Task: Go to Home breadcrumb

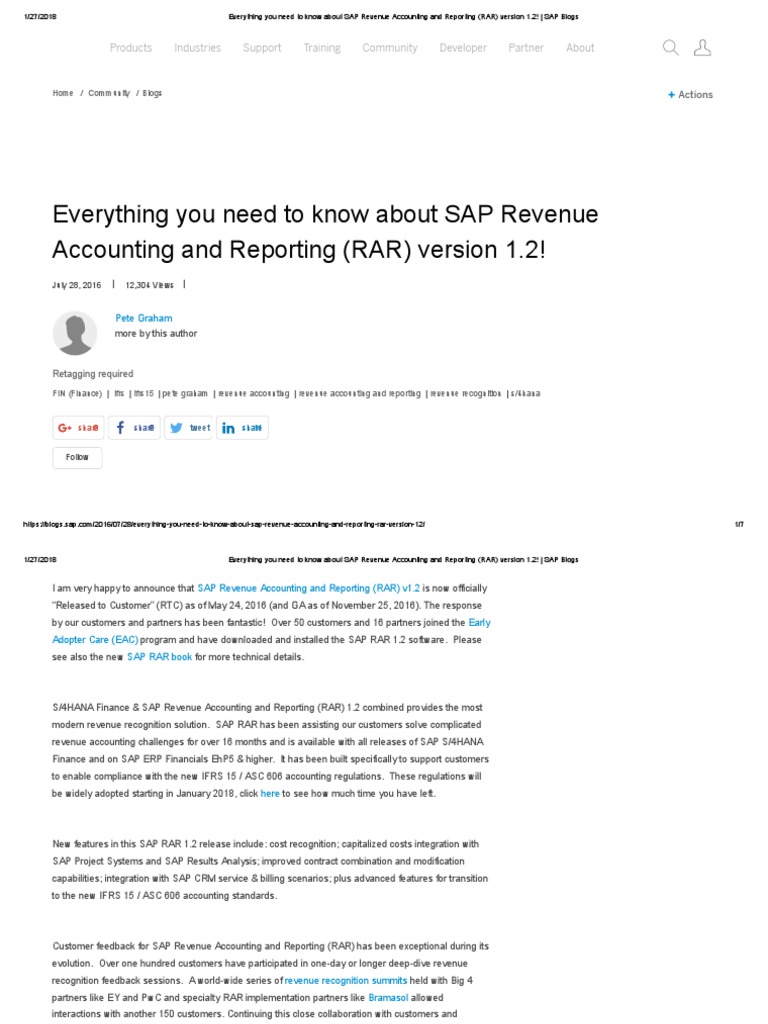Action: [63, 93]
